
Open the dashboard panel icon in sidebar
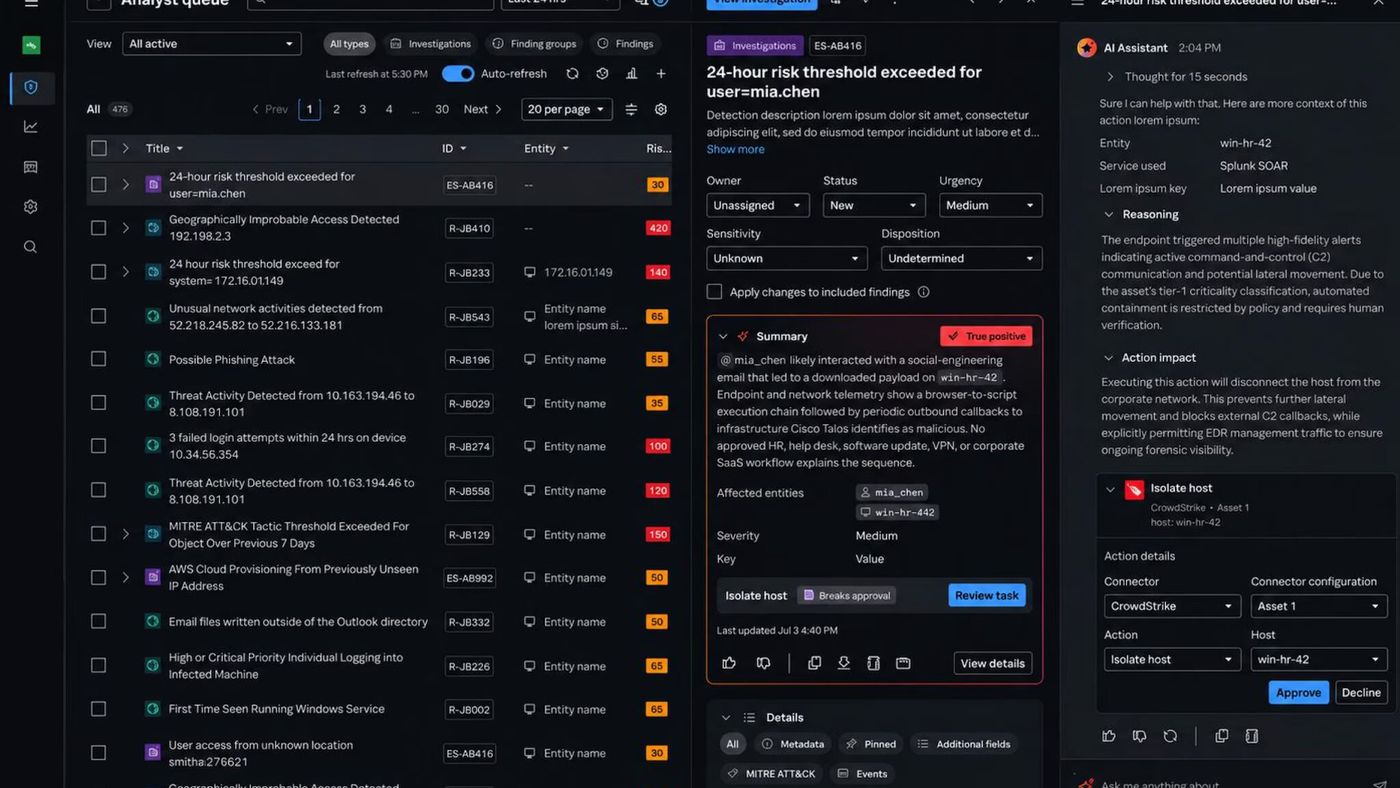coord(31,167)
